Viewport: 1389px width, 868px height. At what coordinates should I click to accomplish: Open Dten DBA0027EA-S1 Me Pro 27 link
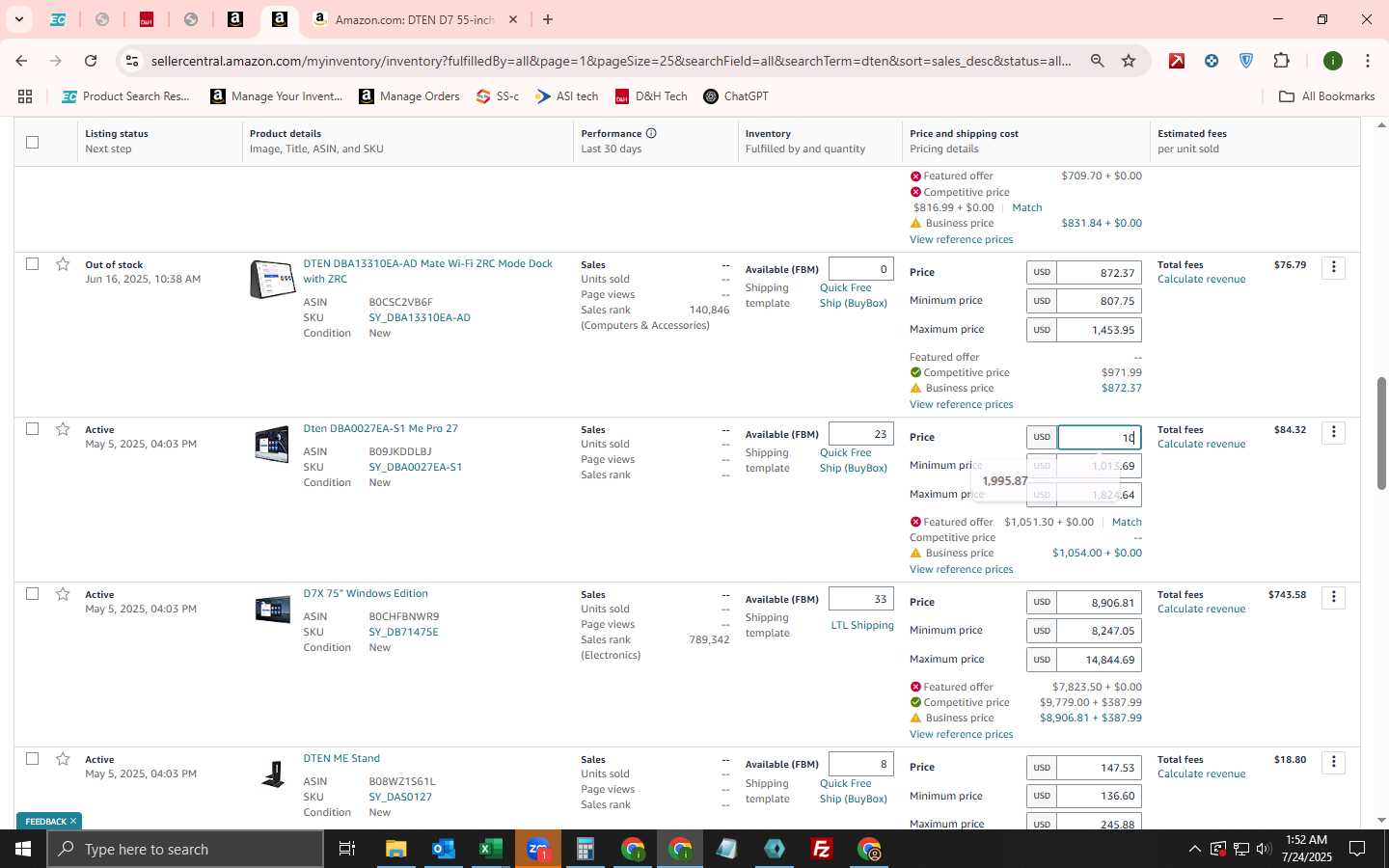pyautogui.click(x=380, y=428)
